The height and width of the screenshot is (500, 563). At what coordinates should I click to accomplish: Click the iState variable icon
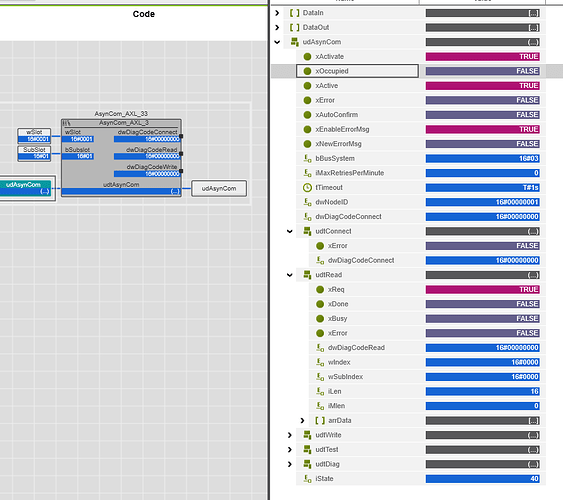[x=307, y=479]
